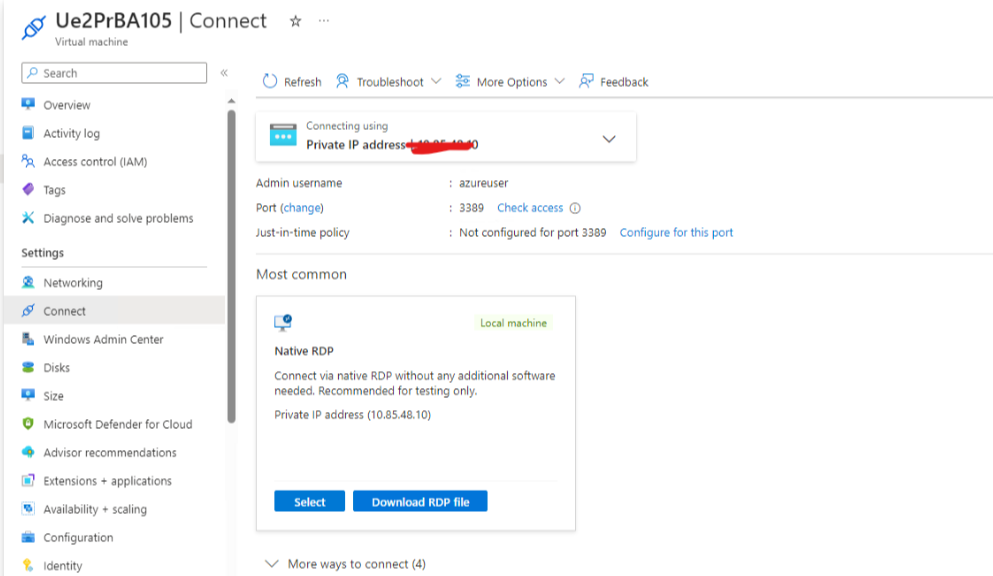Click Configure for this port link

point(676,232)
